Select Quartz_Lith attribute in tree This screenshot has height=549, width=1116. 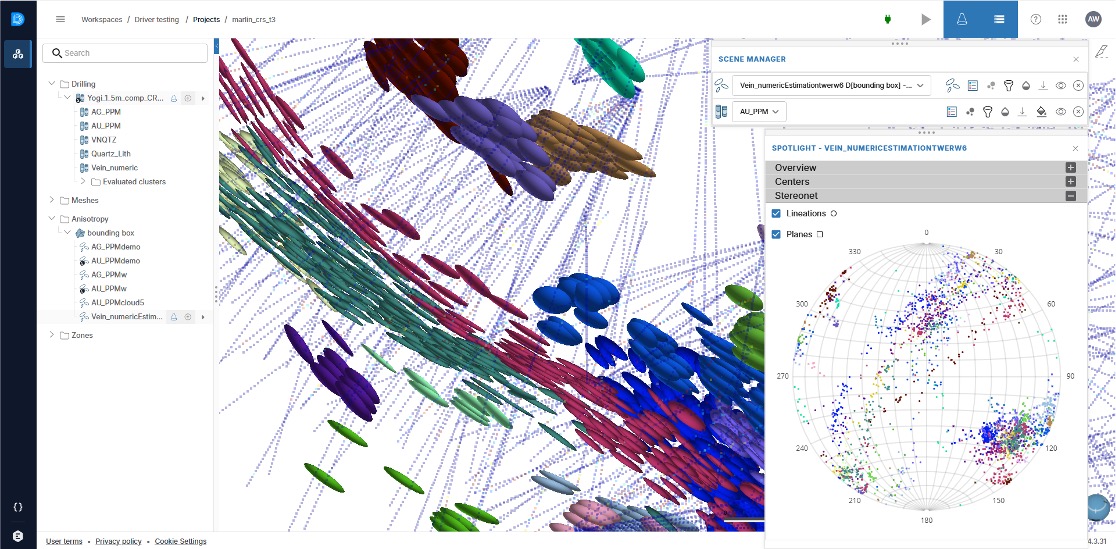coord(110,154)
